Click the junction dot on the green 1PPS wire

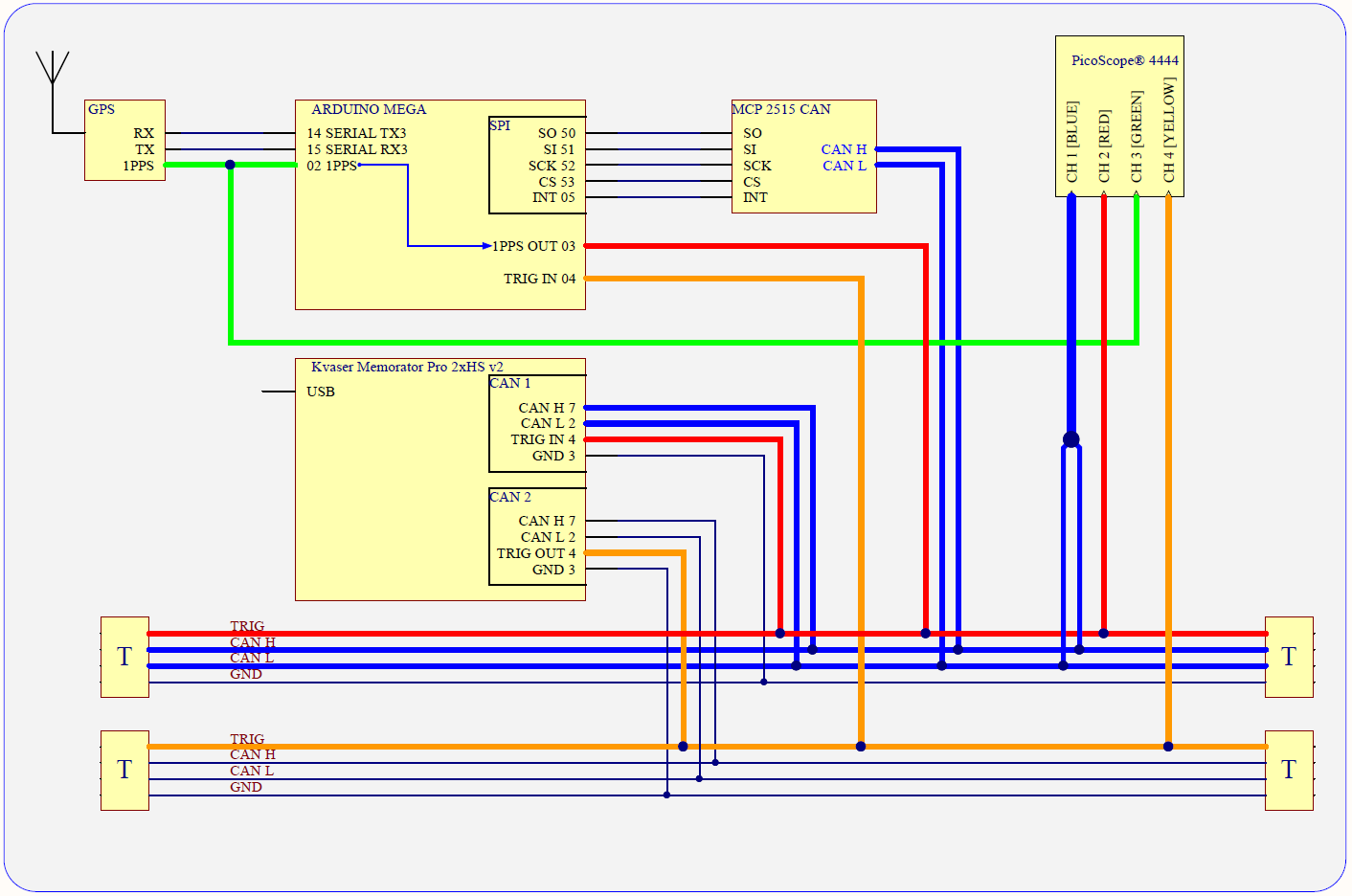pos(230,165)
